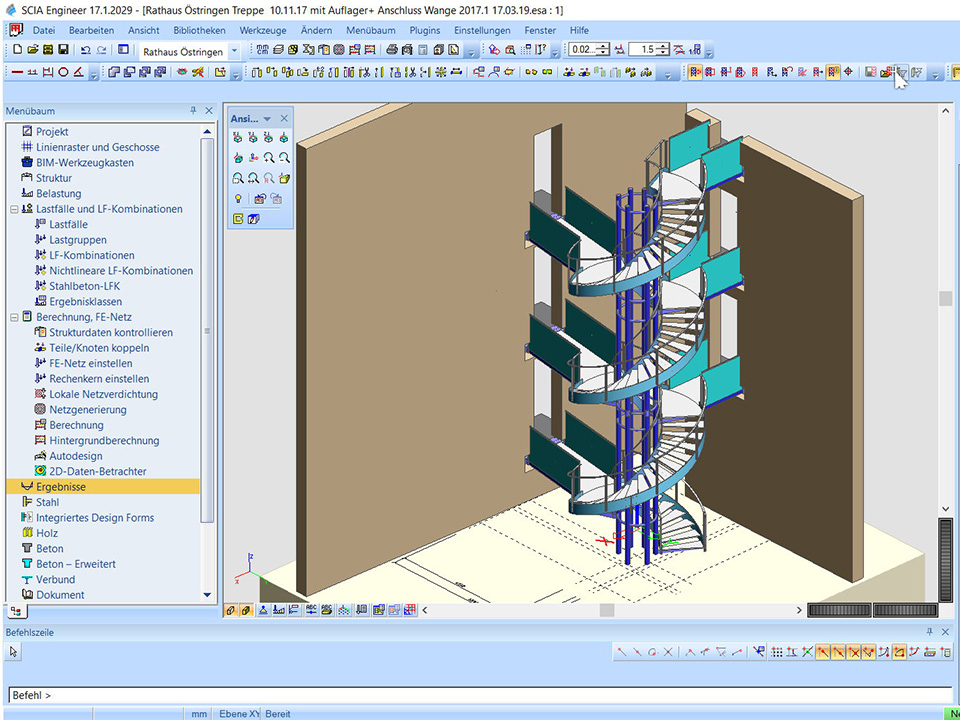Open the Bibliotheken menu

200,30
